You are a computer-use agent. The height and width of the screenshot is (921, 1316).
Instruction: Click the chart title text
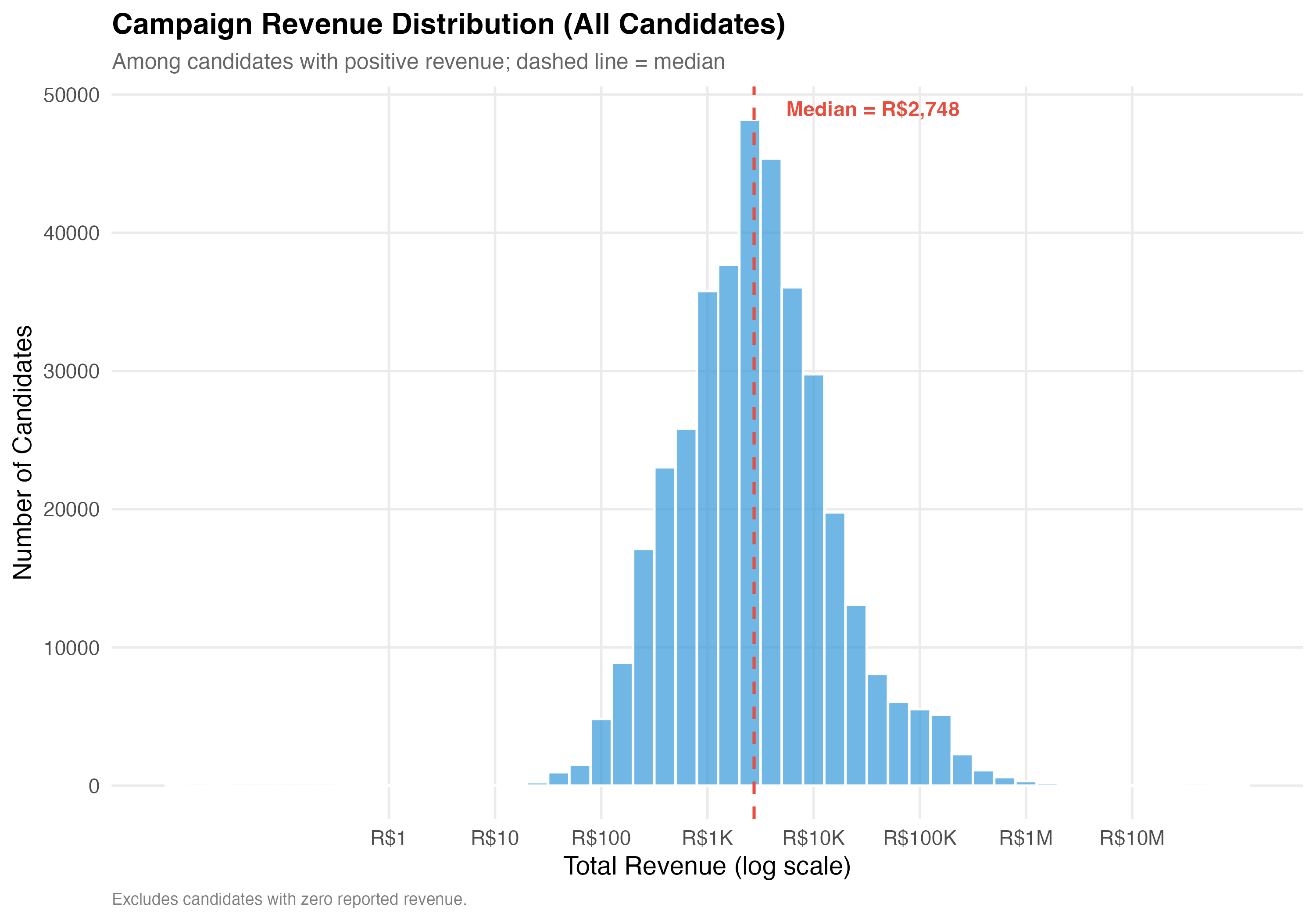tap(448, 25)
